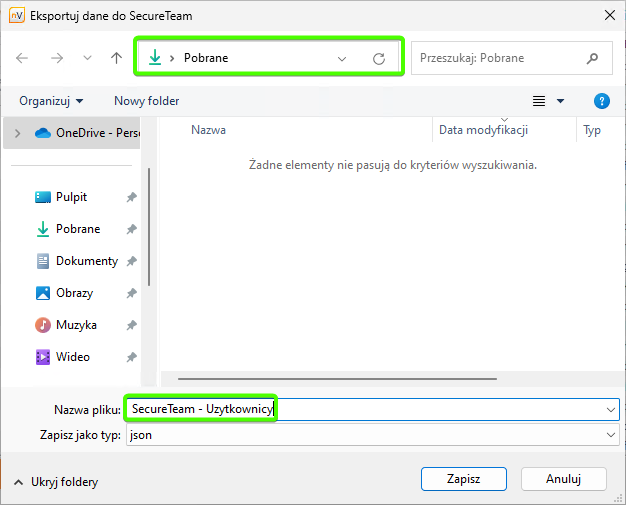626x505 pixels.
Task: Collapse folders with Ukryj foldery
Action: click(56, 482)
